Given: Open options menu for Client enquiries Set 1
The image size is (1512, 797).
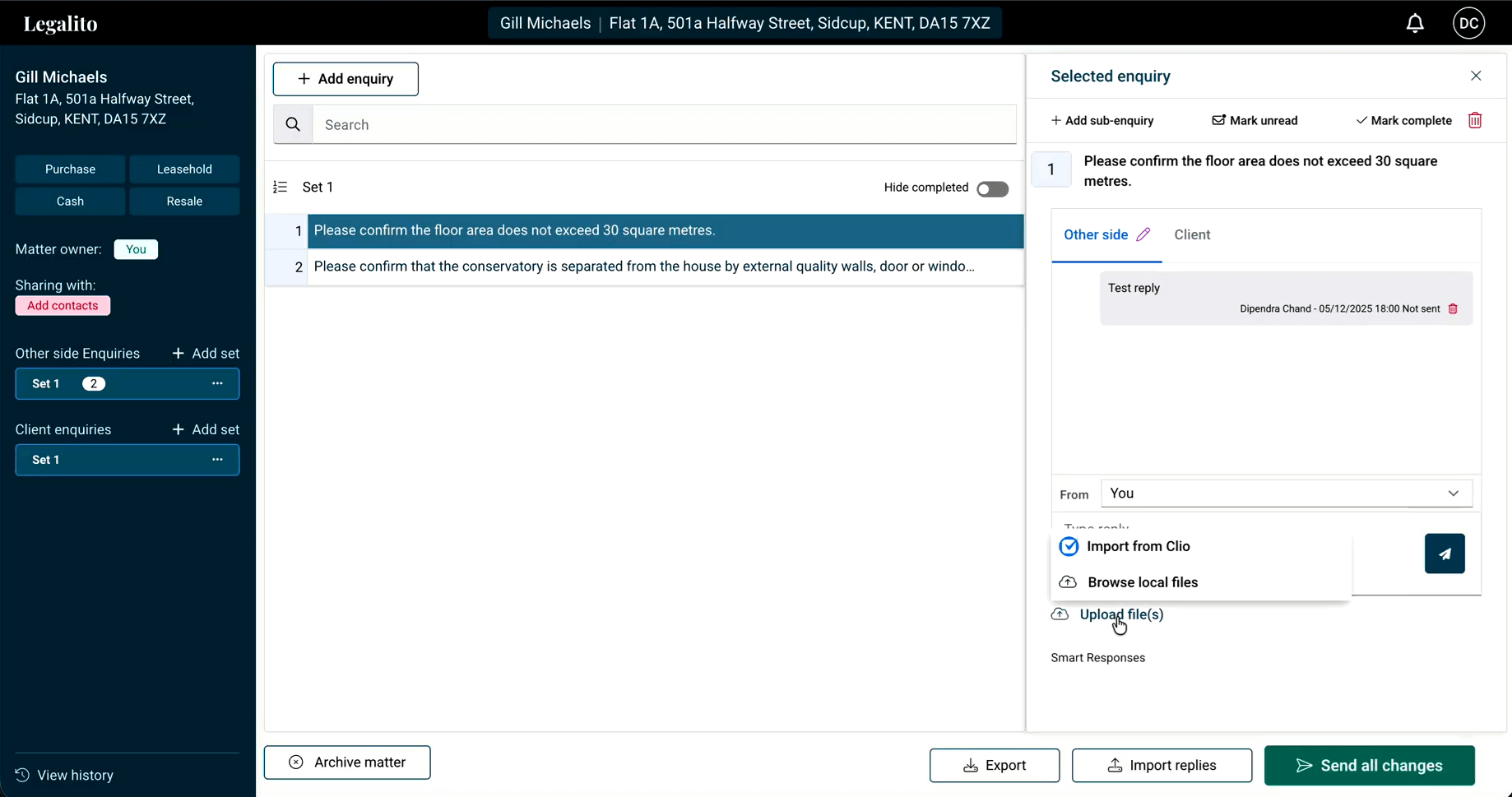Looking at the screenshot, I should tap(217, 460).
